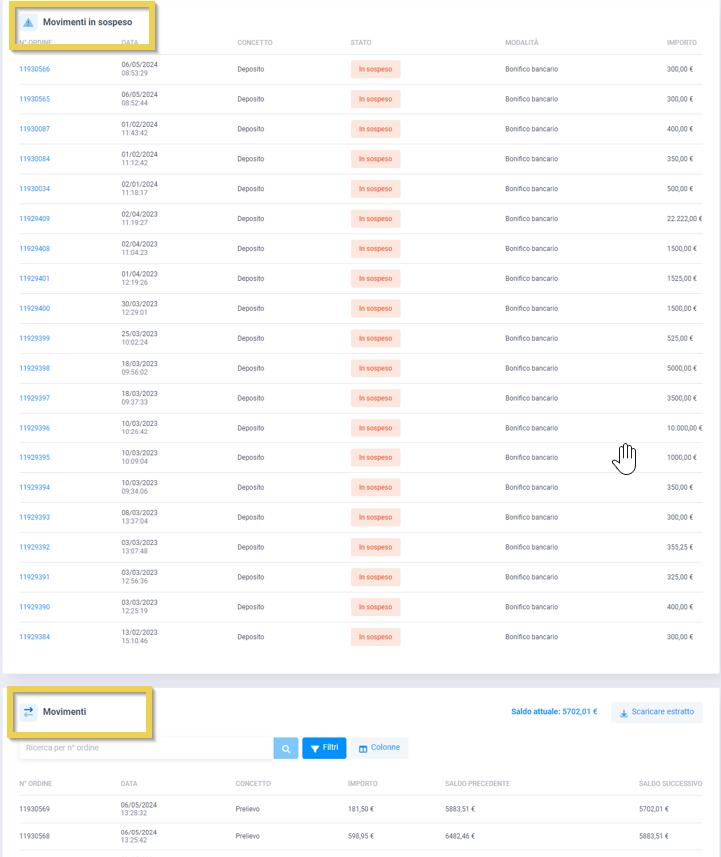Open order 11929393 from 08/03/2023

[35, 518]
